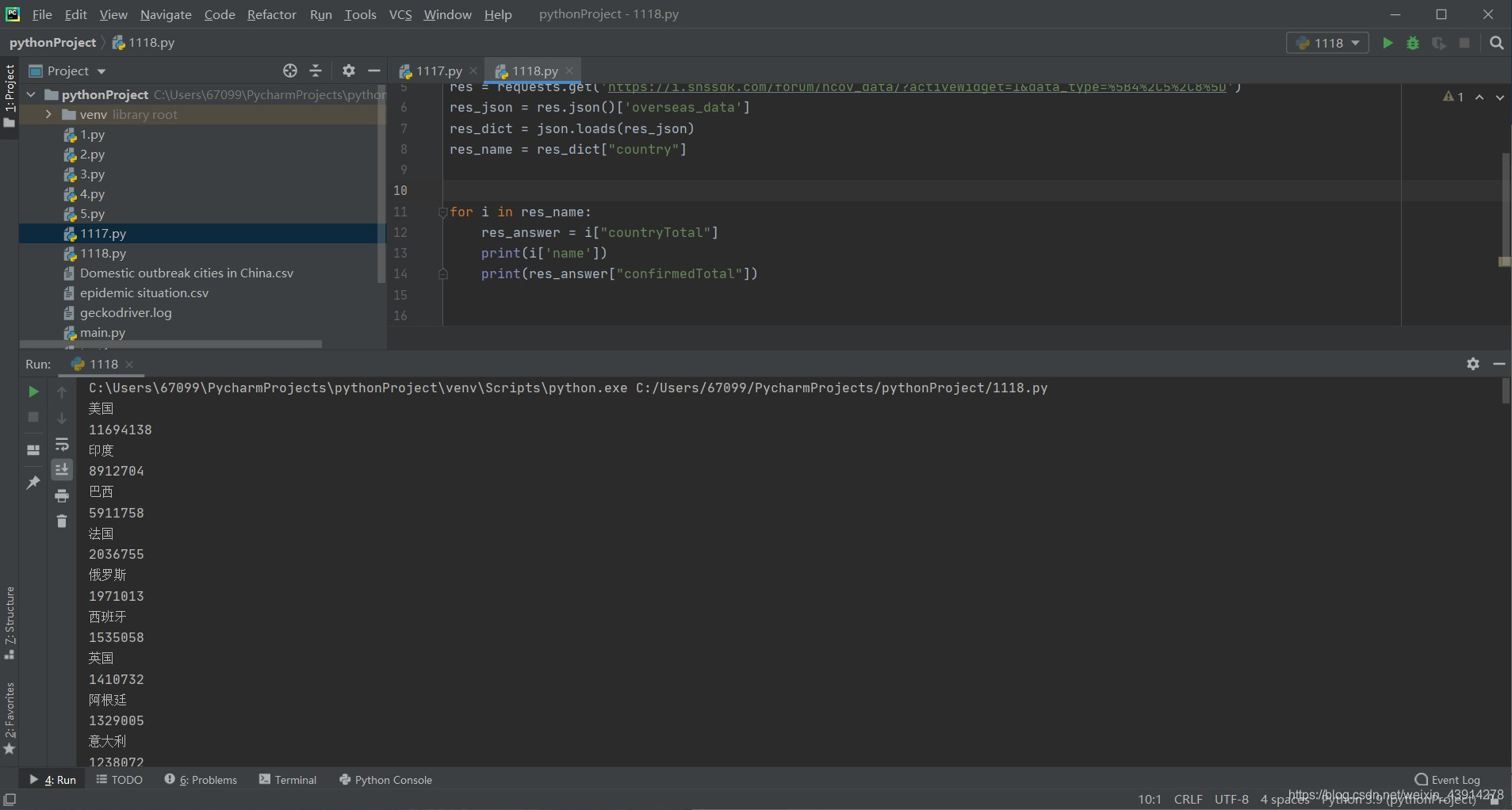
Task: Click Run panel stop icon
Action: pos(33,417)
